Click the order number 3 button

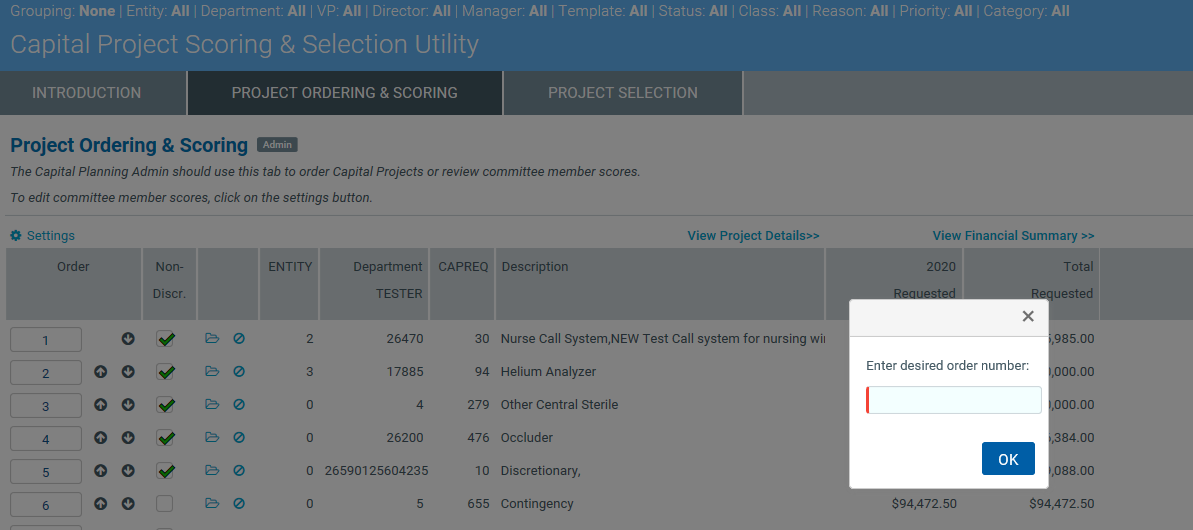46,406
